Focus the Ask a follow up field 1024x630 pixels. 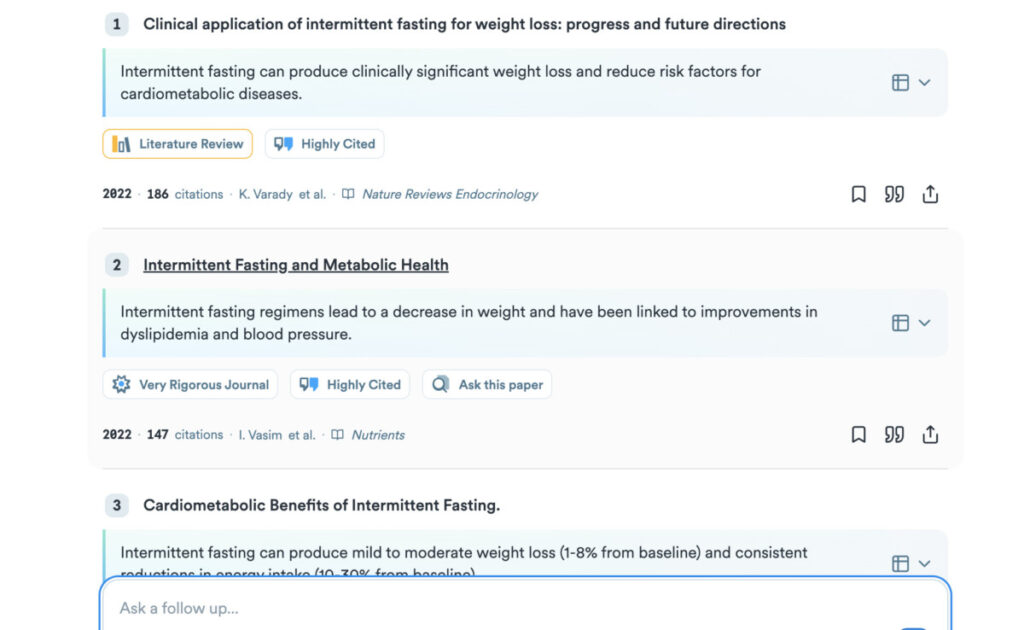[x=525, y=607]
